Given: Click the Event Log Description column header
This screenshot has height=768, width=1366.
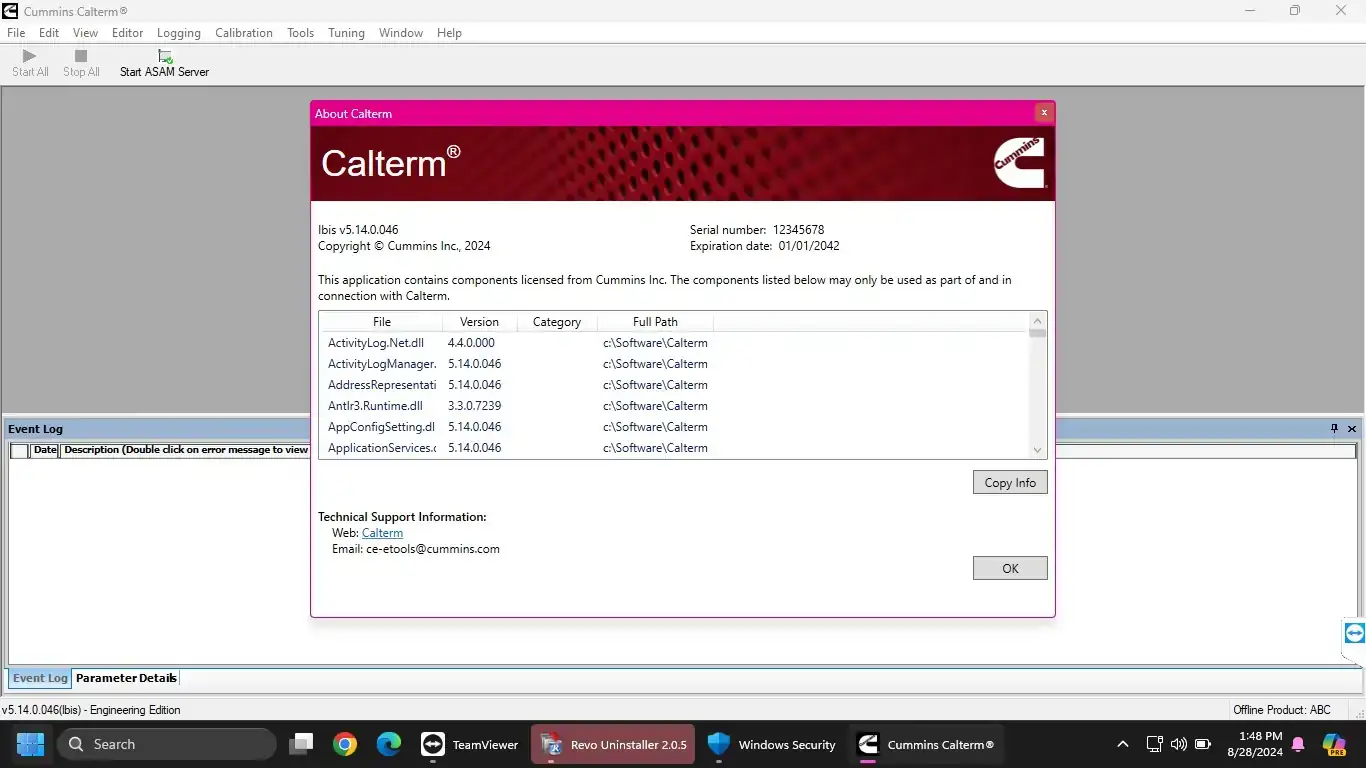Looking at the screenshot, I should point(186,450).
